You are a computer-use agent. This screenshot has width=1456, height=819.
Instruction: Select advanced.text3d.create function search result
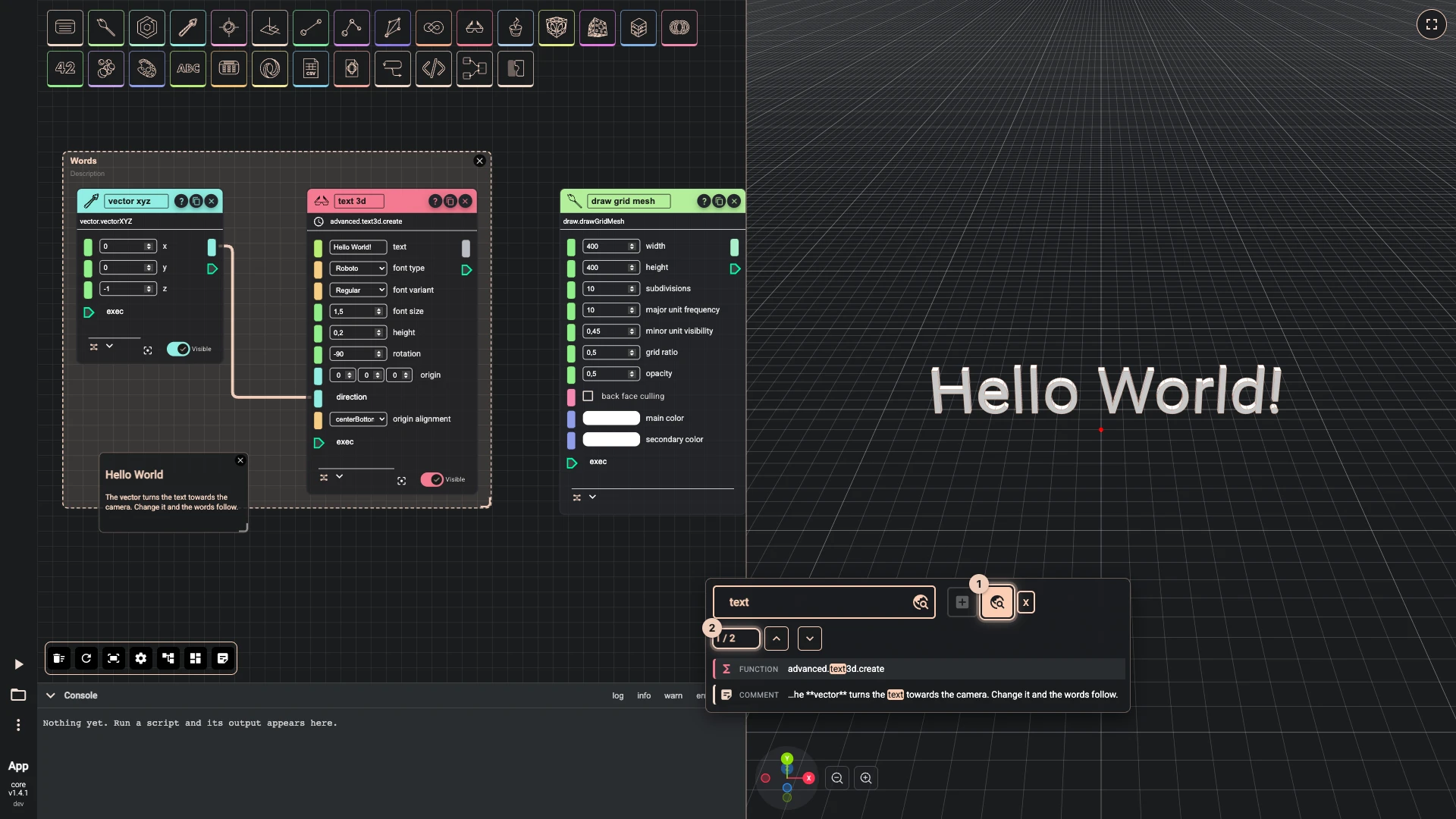(919, 669)
